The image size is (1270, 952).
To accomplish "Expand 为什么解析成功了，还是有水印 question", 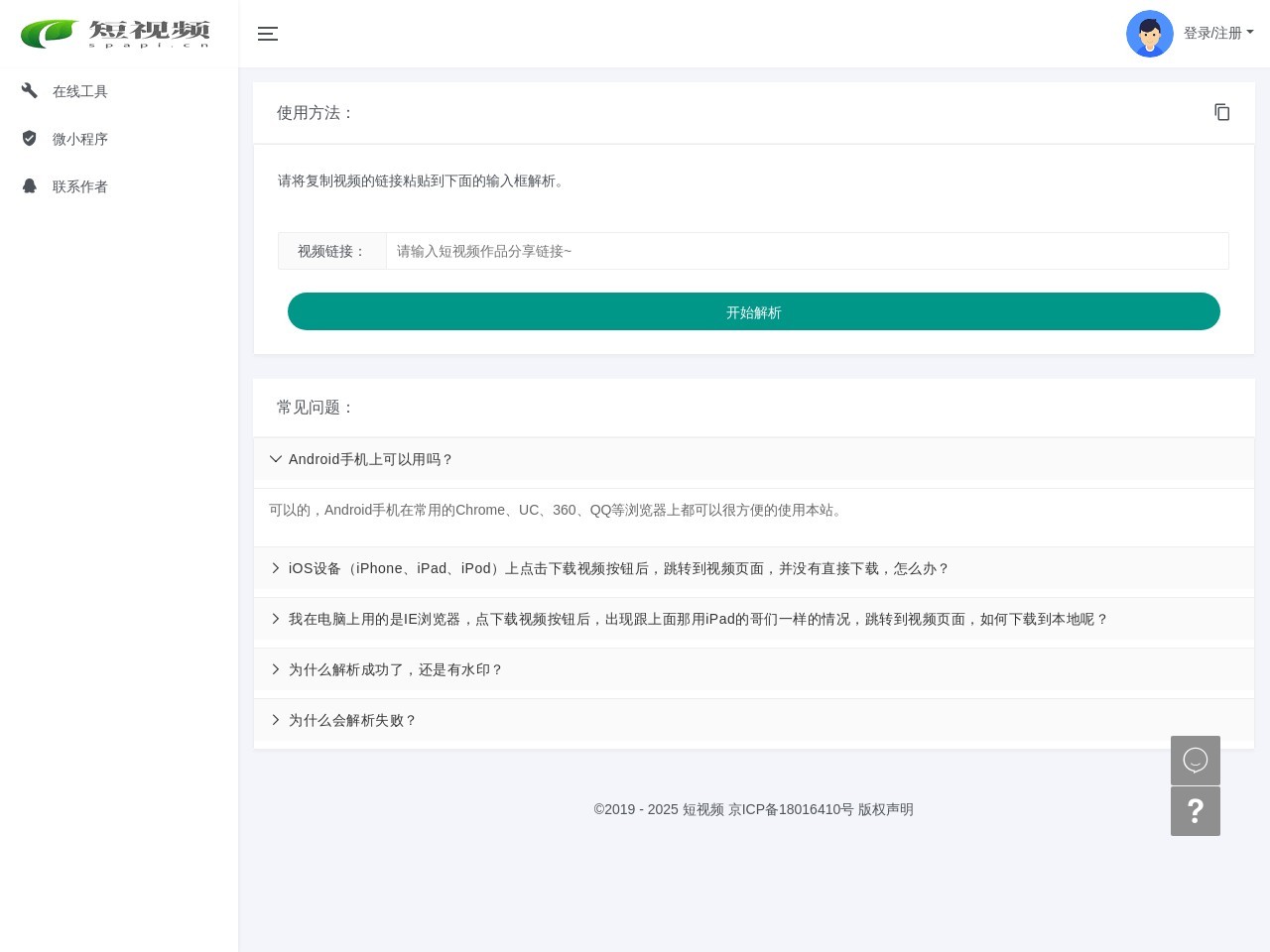I will click(x=395, y=669).
